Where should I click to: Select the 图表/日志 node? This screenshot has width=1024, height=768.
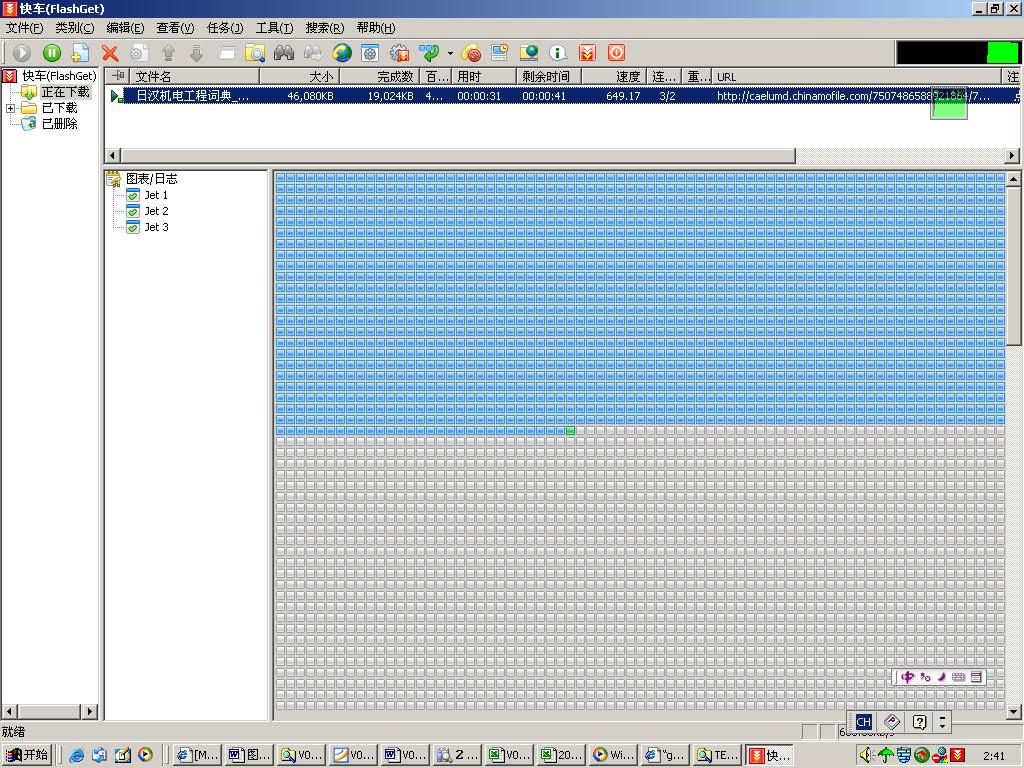[x=152, y=178]
